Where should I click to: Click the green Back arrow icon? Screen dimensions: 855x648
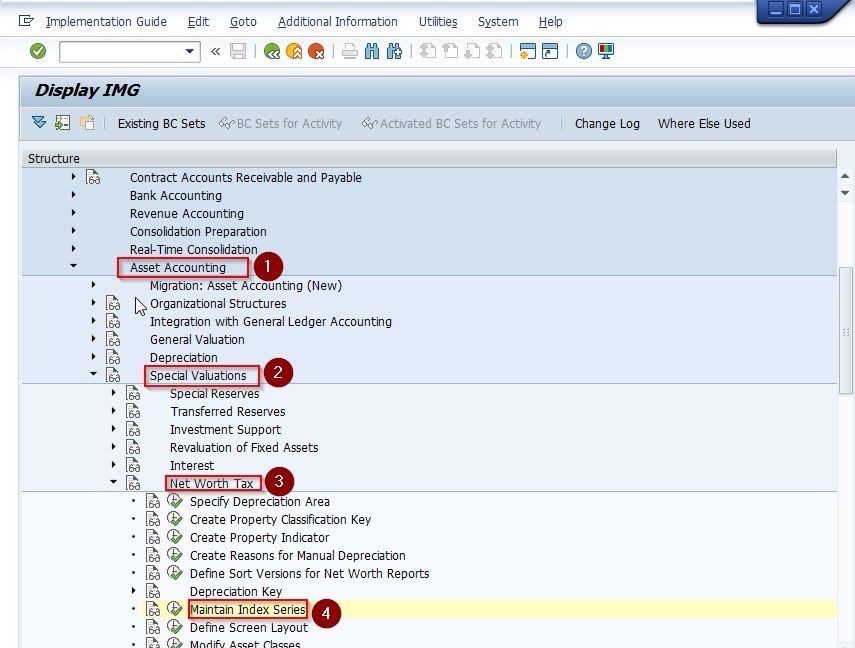click(x=272, y=51)
